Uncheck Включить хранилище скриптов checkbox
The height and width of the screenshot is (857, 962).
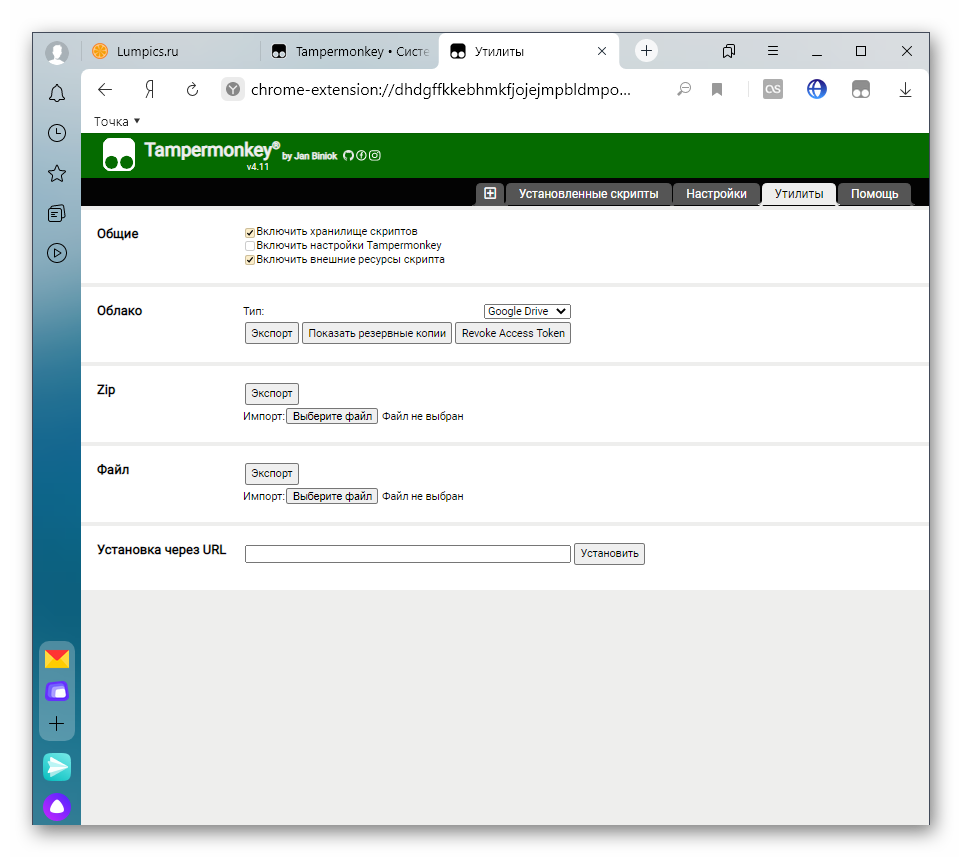pos(250,232)
